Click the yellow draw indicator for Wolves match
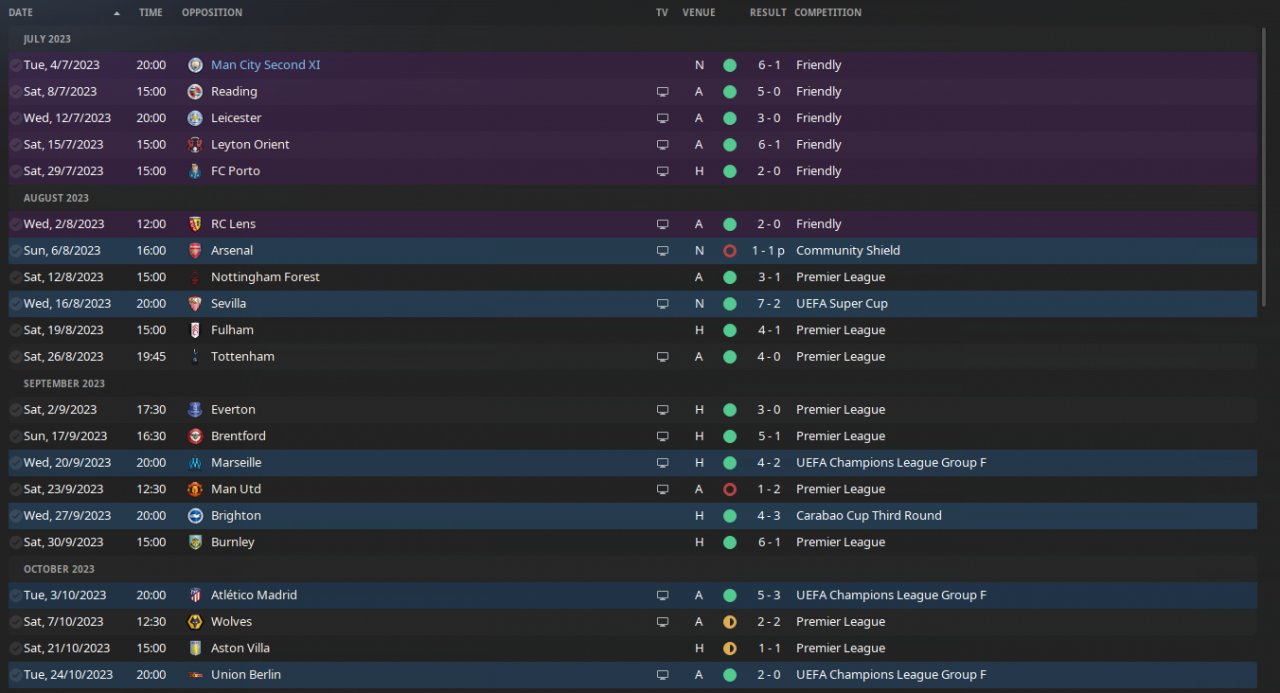This screenshot has height=693, width=1280. click(730, 622)
